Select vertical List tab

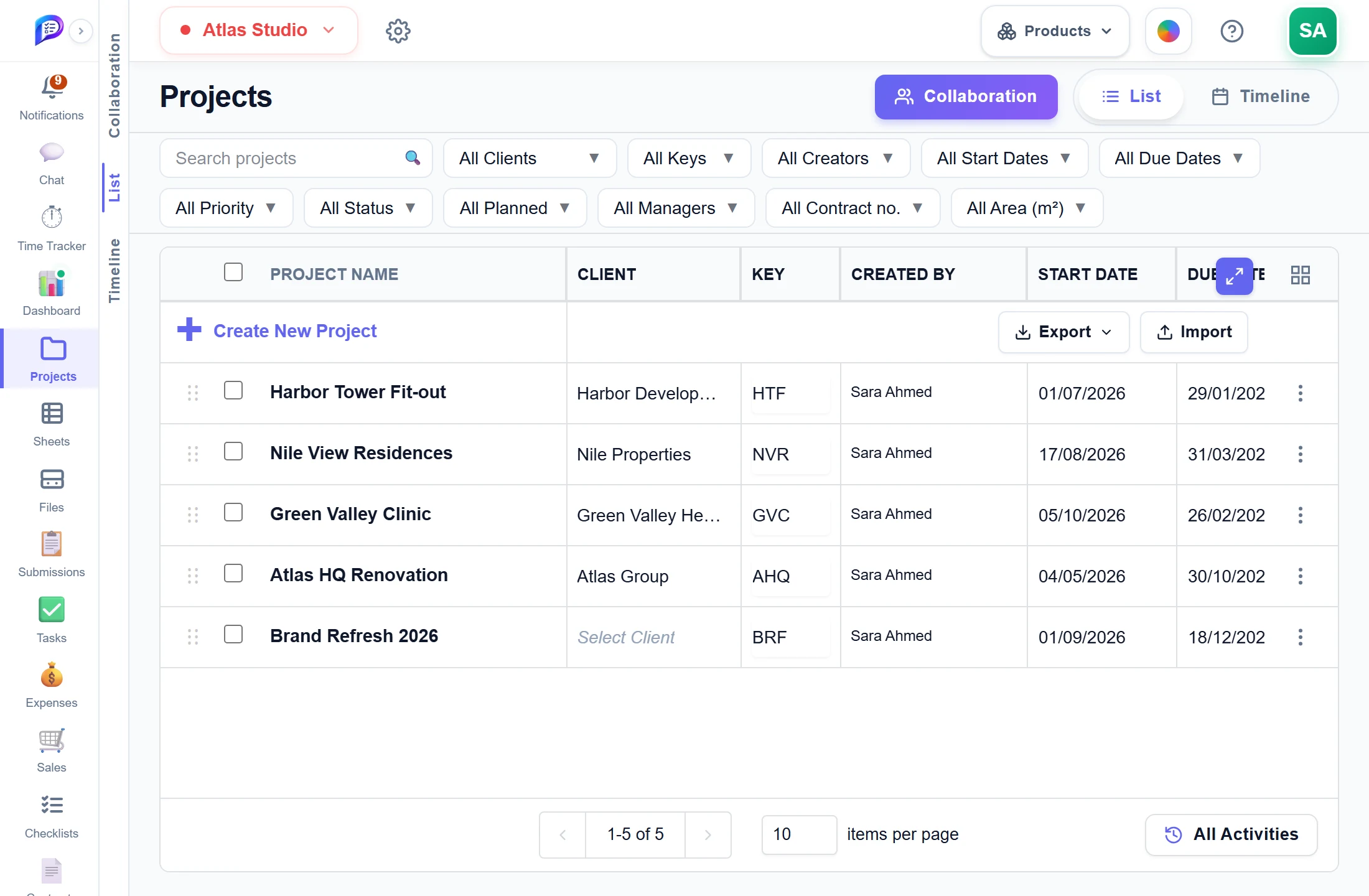pyautogui.click(x=114, y=187)
